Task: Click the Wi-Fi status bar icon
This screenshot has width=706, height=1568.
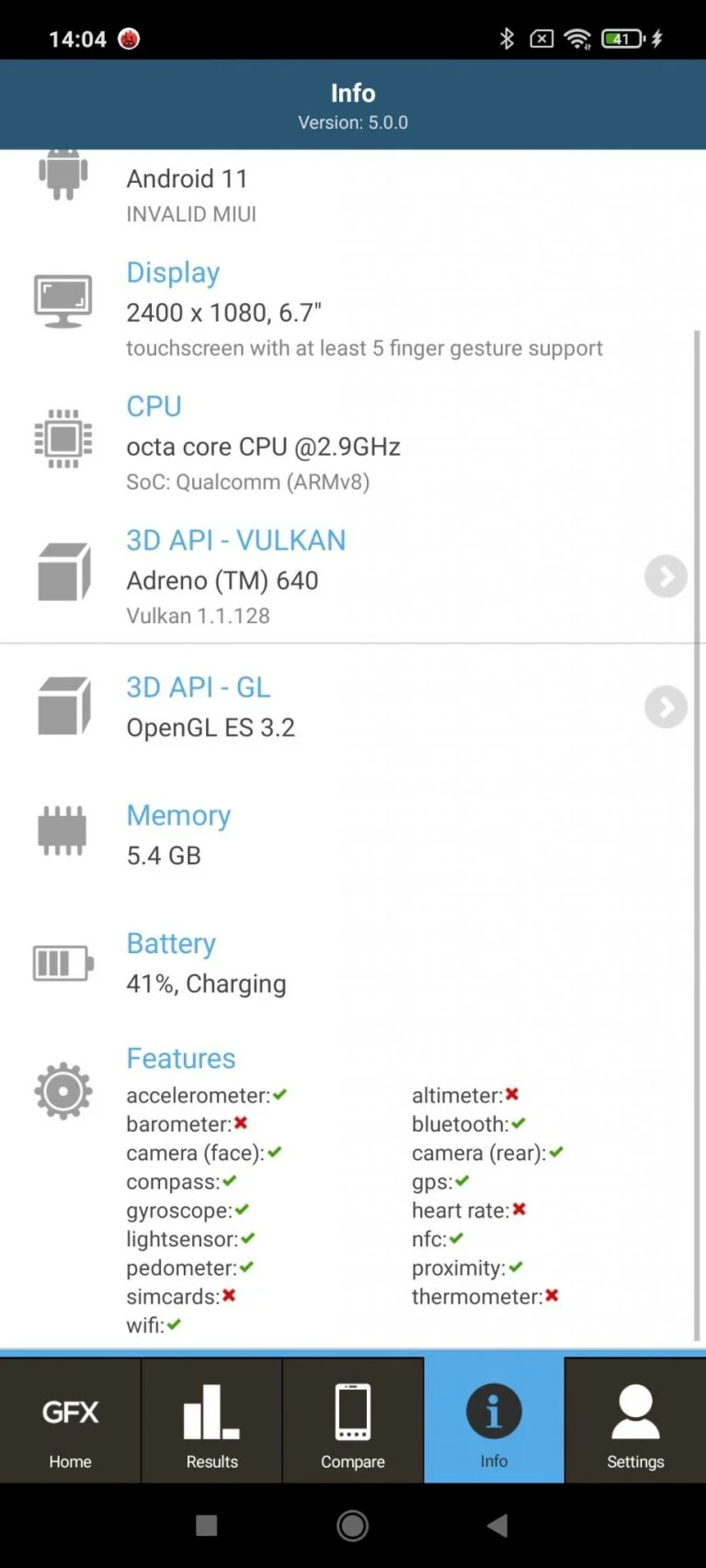Action: 577,39
